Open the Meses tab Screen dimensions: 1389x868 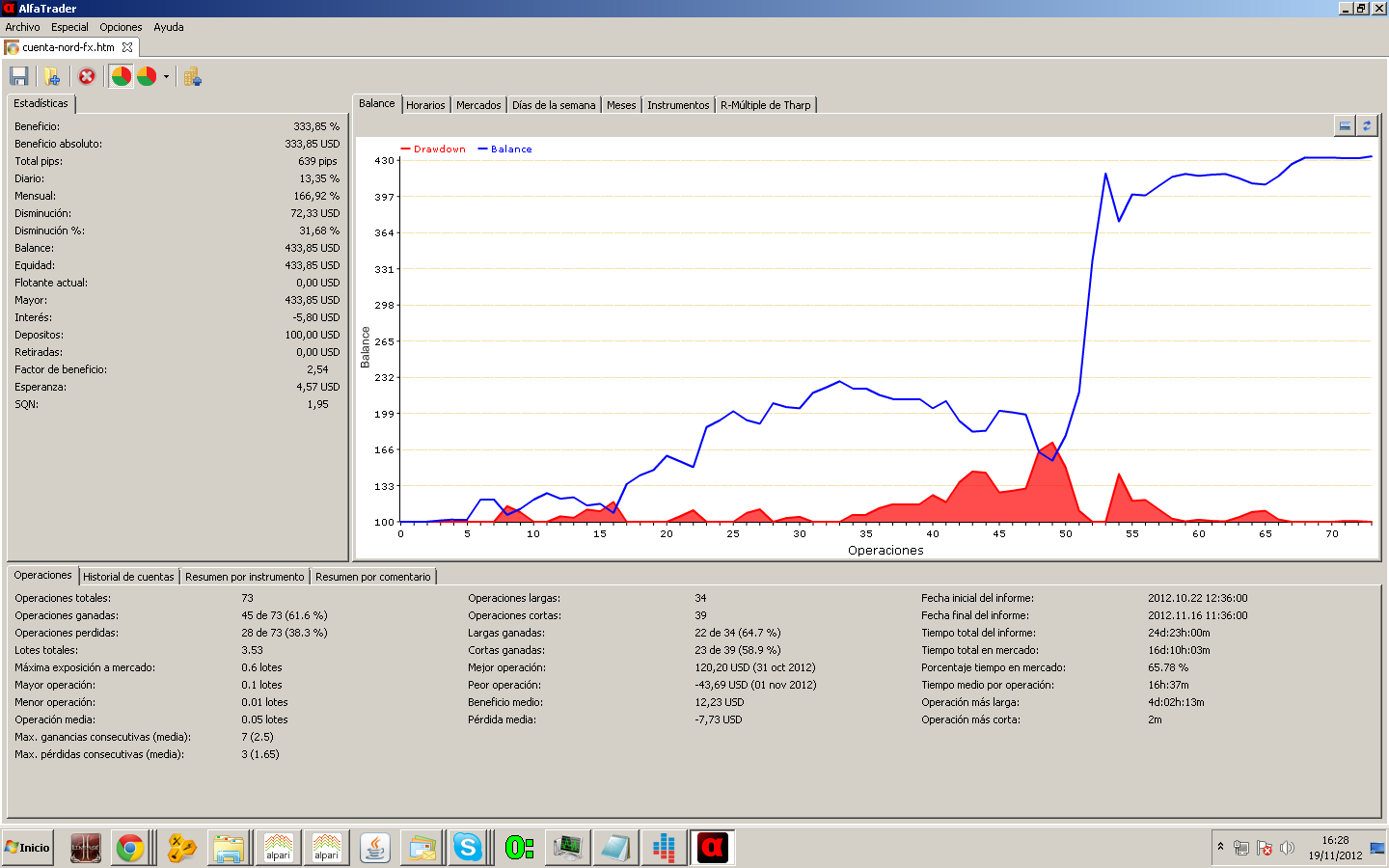[621, 105]
